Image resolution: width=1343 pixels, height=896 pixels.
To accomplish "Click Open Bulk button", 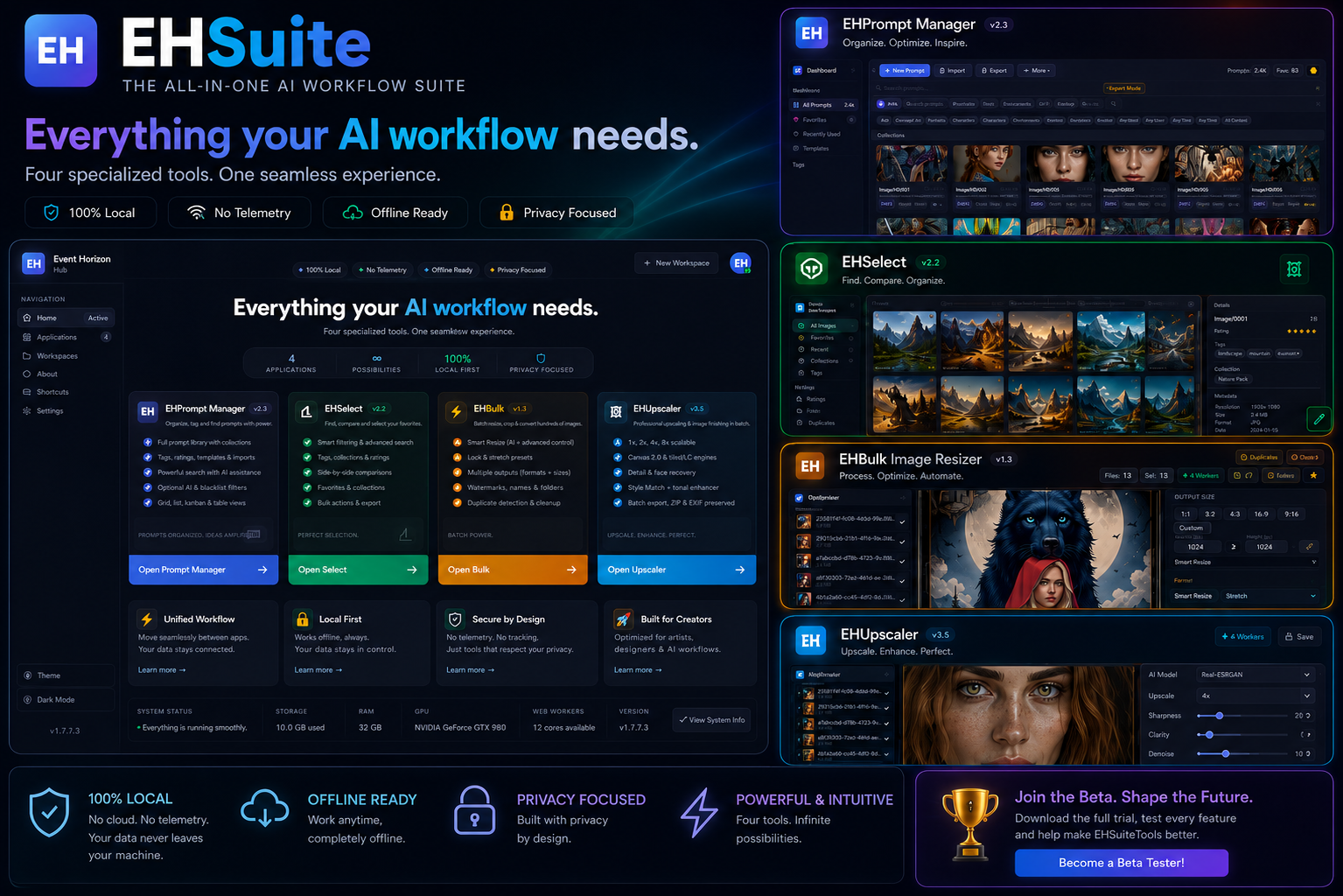I will (x=513, y=570).
